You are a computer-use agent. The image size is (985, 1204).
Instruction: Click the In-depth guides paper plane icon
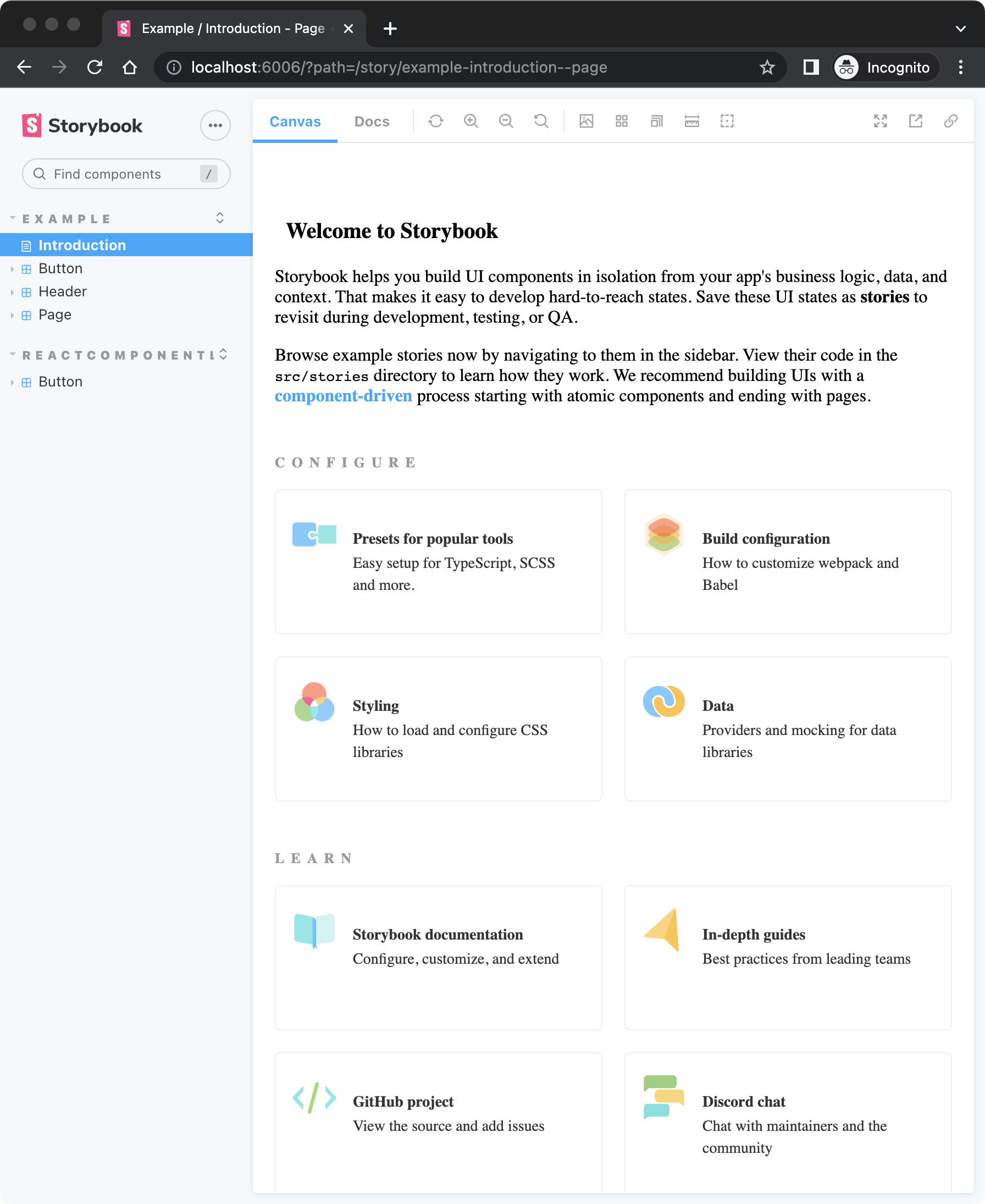click(x=662, y=929)
